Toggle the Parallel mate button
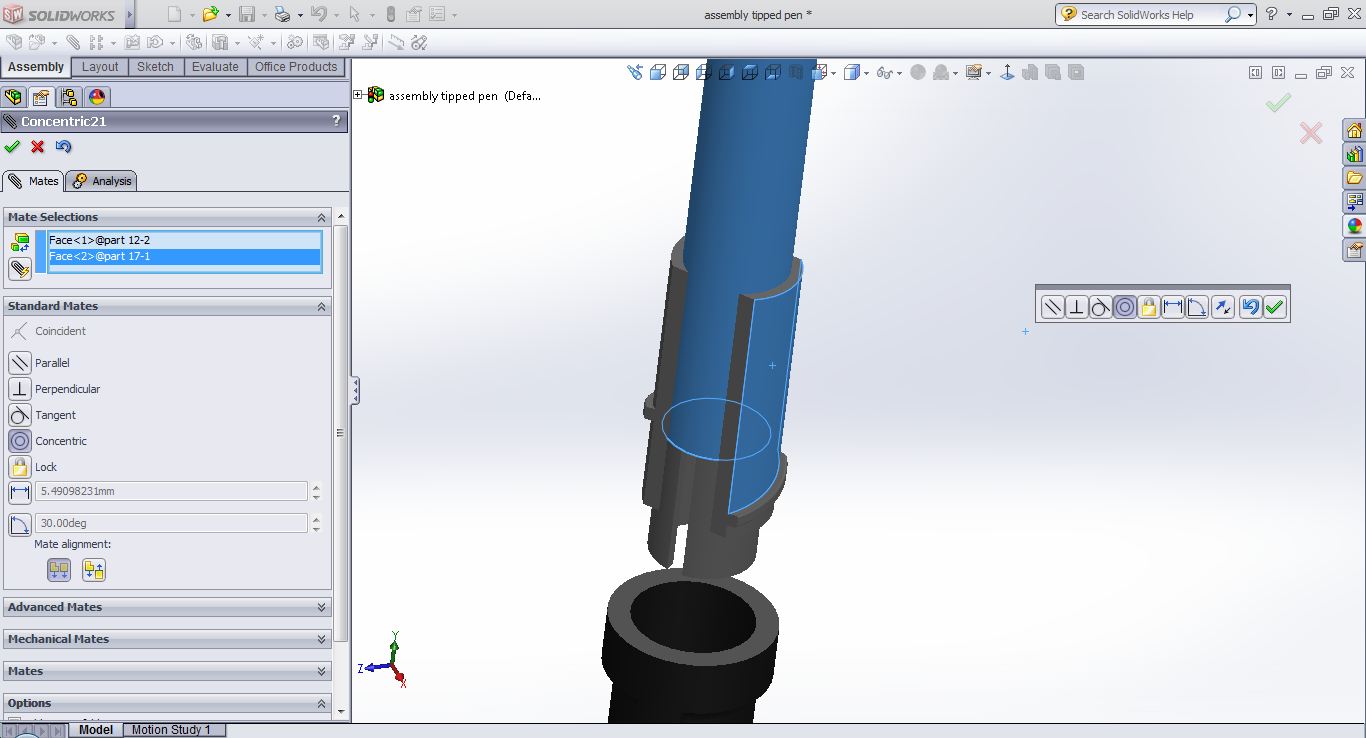The image size is (1366, 738). click(20, 363)
